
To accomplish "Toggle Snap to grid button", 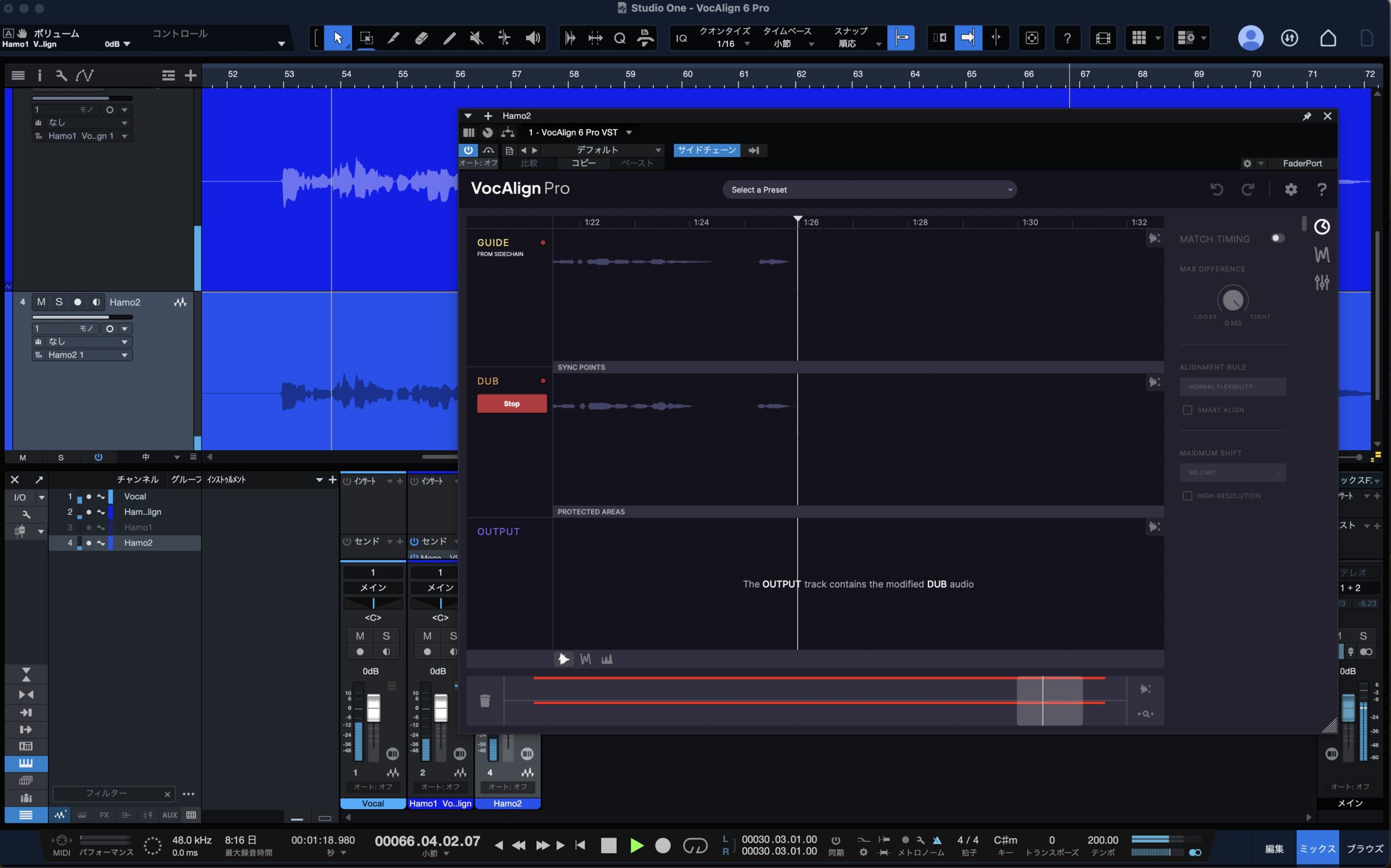I will tap(901, 38).
